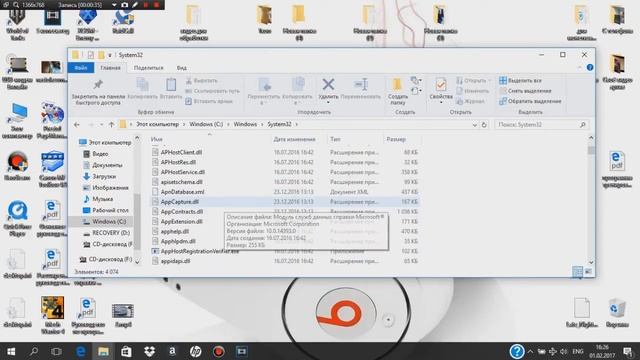Click Этот компьютер in the address path
Screen dimensions: 640x360
pos(158,124)
